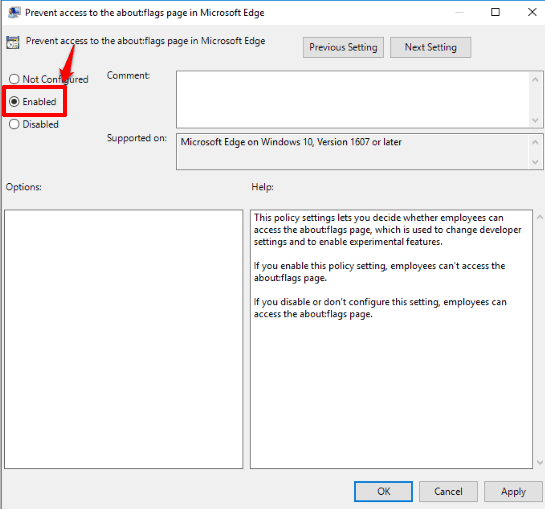545x509 pixels.
Task: Click Supported on box scroll up arrow
Action: (535, 142)
